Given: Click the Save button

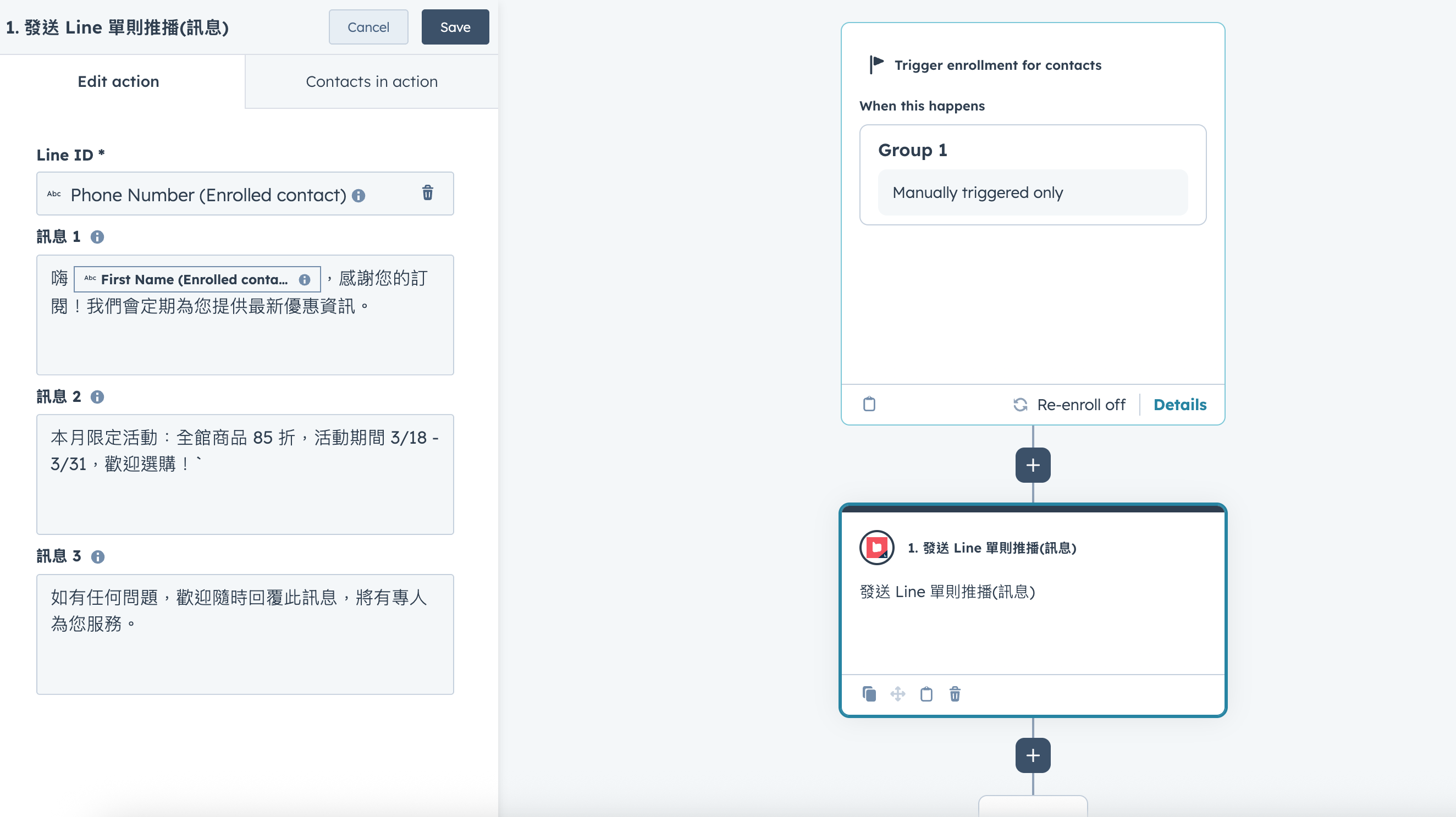Looking at the screenshot, I should pos(455,27).
